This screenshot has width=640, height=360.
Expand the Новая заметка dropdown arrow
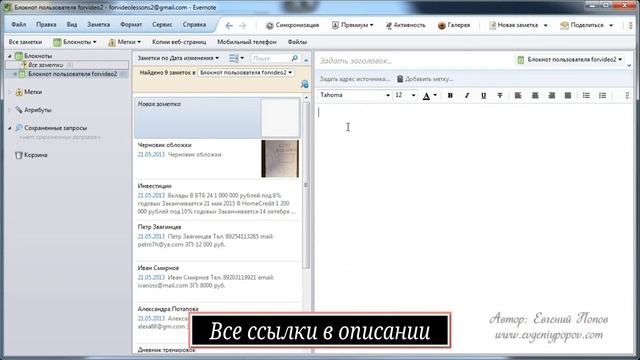coord(545,25)
